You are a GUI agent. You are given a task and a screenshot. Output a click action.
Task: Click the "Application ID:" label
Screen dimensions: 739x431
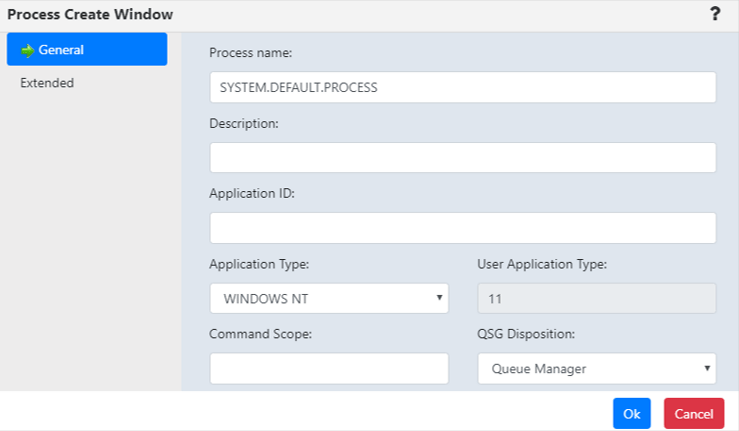[x=250, y=194]
